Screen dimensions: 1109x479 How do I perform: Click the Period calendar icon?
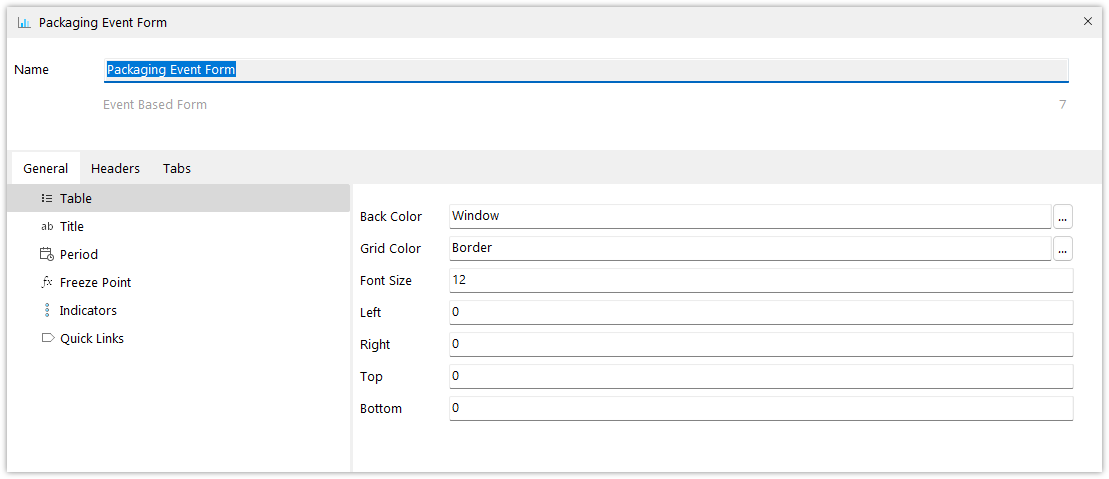click(x=47, y=255)
